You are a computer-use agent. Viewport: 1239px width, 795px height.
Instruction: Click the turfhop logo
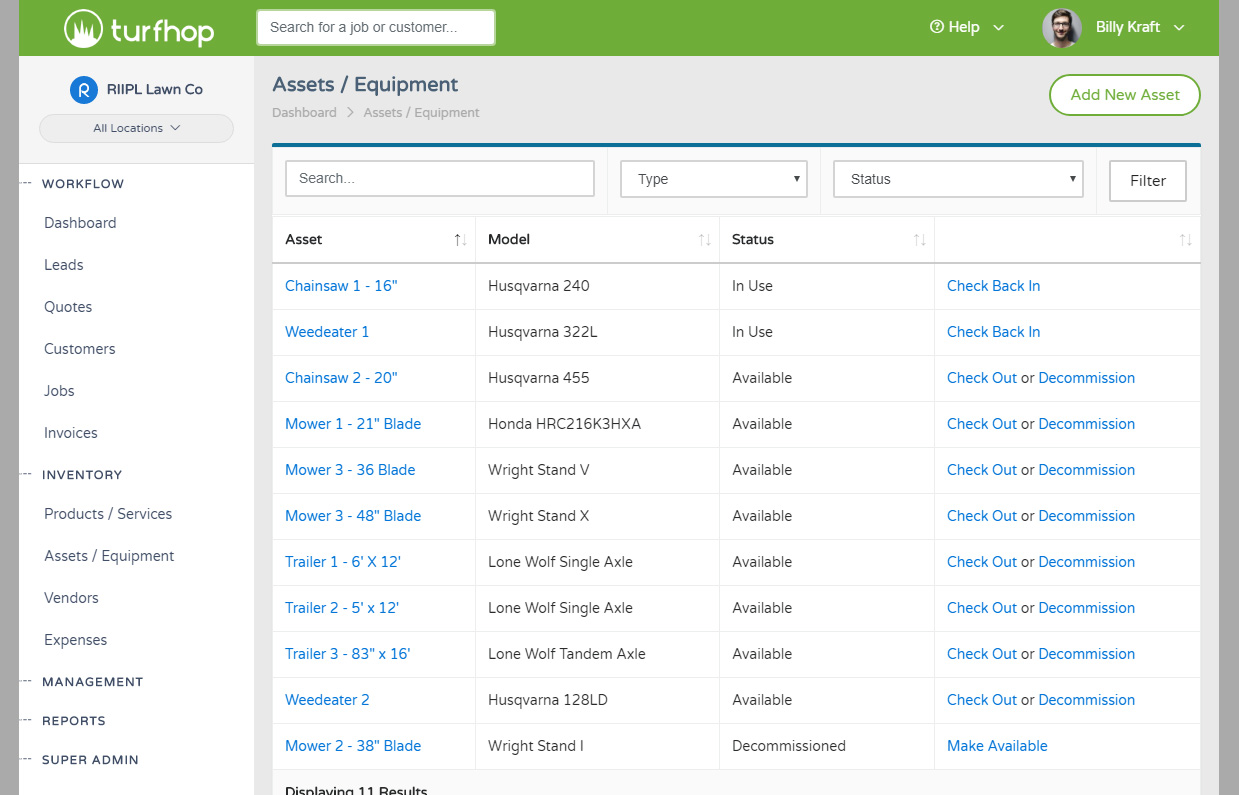[138, 28]
